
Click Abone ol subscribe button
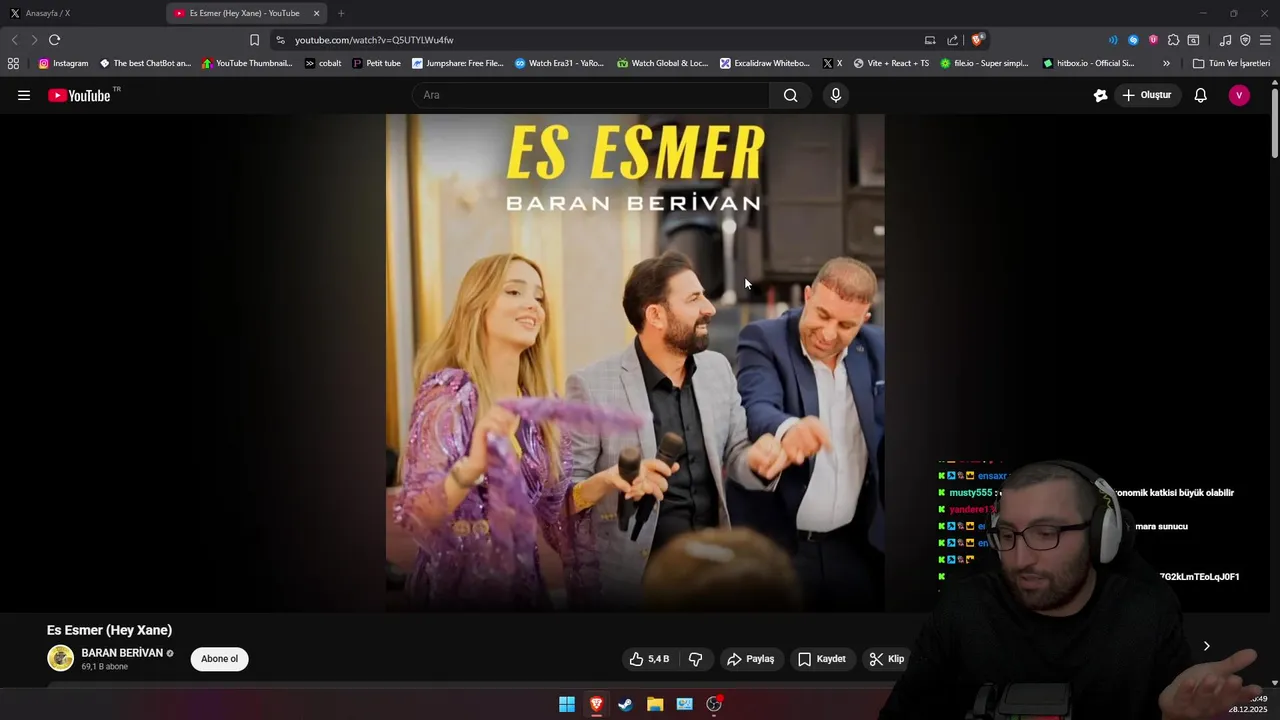coord(219,659)
